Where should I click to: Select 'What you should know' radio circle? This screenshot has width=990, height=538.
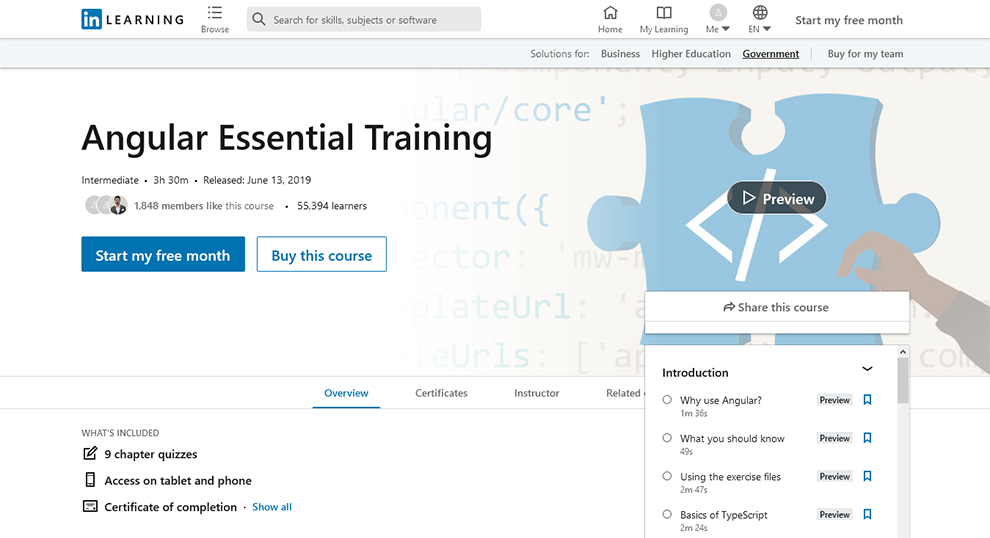(x=667, y=438)
